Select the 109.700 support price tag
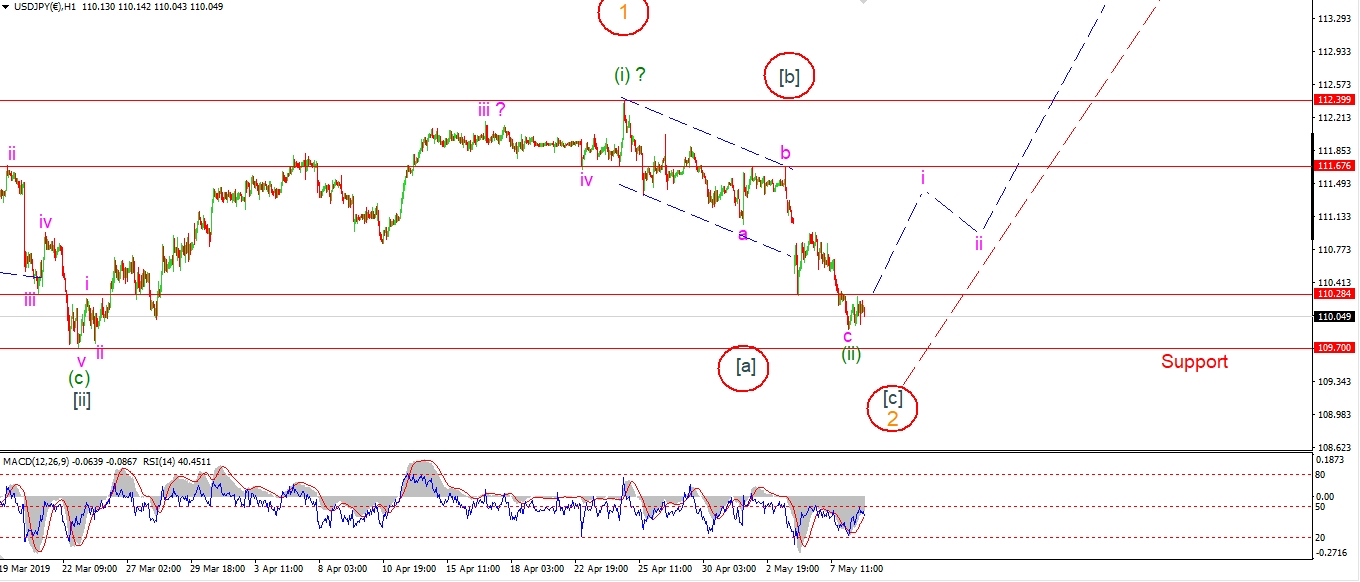This screenshot has height=582, width=1360. click(x=1335, y=348)
